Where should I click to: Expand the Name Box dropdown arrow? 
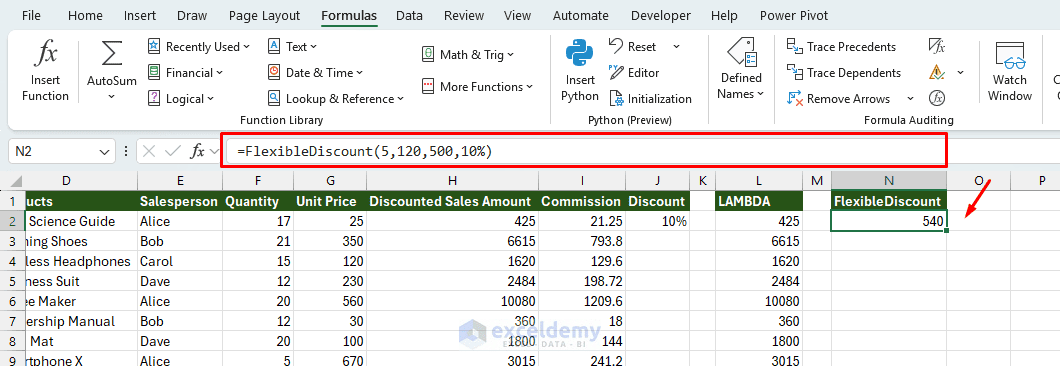pos(104,152)
